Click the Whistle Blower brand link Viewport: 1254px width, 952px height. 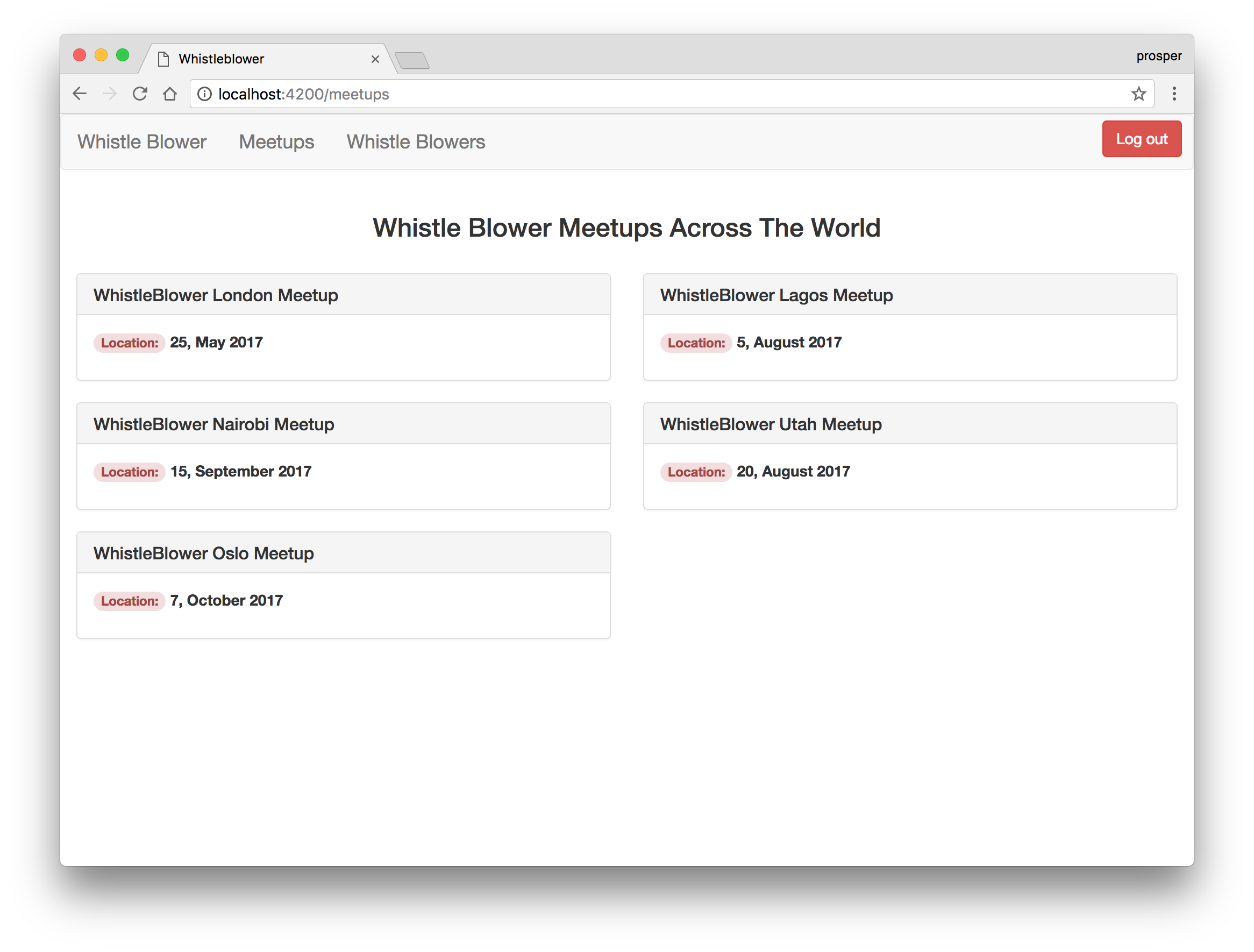tap(142, 142)
